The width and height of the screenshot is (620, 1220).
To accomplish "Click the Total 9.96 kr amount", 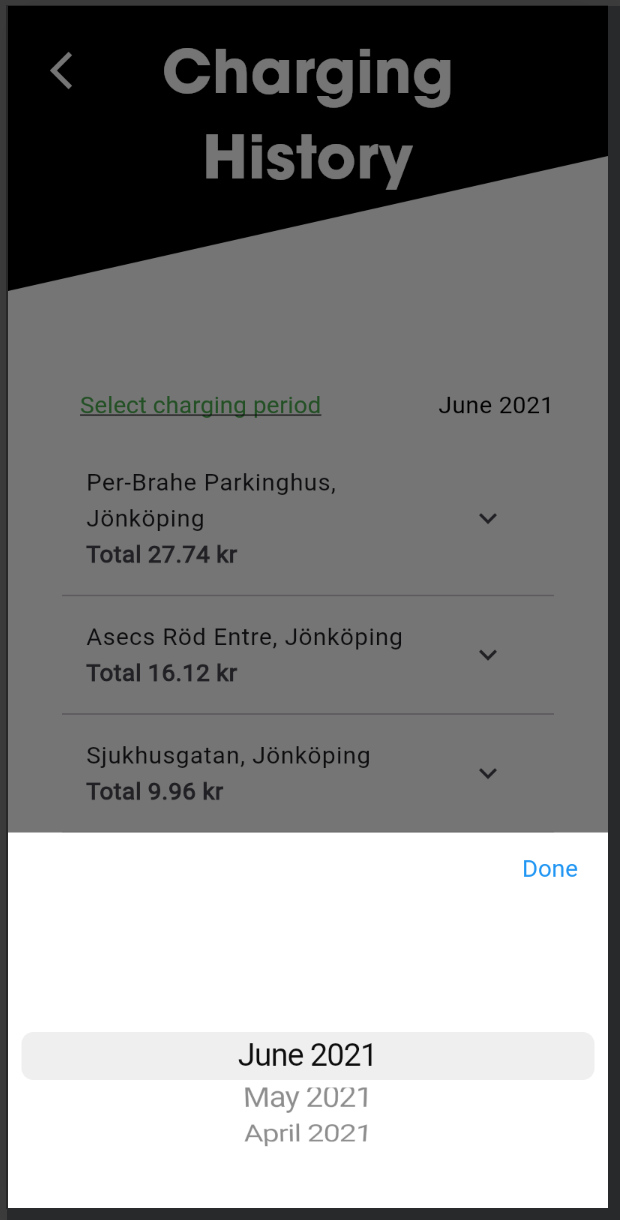I will [x=155, y=792].
